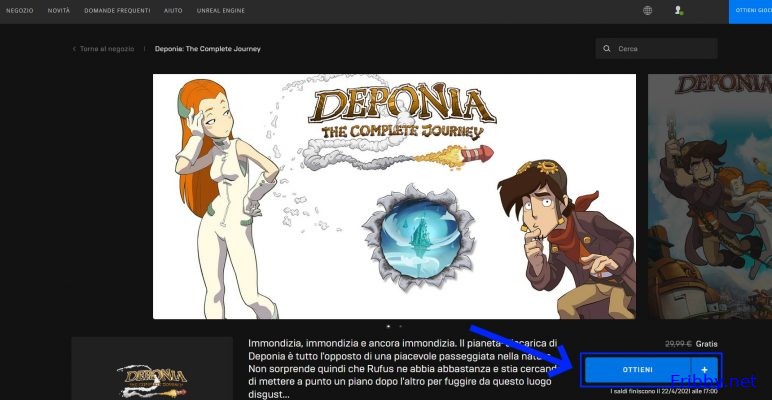Click the back chevron before Torna al negozio
This screenshot has width=772, height=400.
point(74,49)
